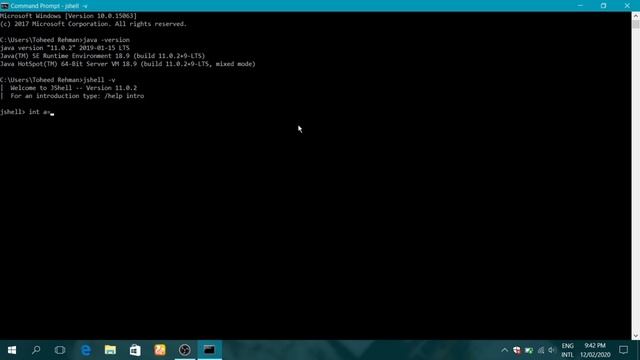
Task: Click 'Java HotSpot(TM) 64-Bit Server VM' line
Action: click(128, 64)
